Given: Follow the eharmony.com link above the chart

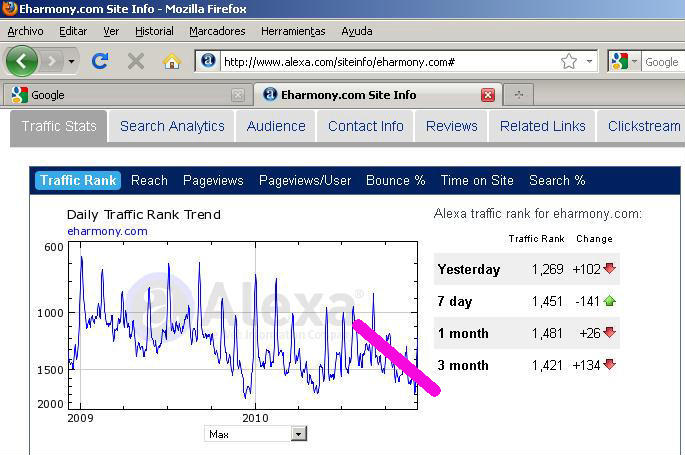Looking at the screenshot, I should coord(107,231).
